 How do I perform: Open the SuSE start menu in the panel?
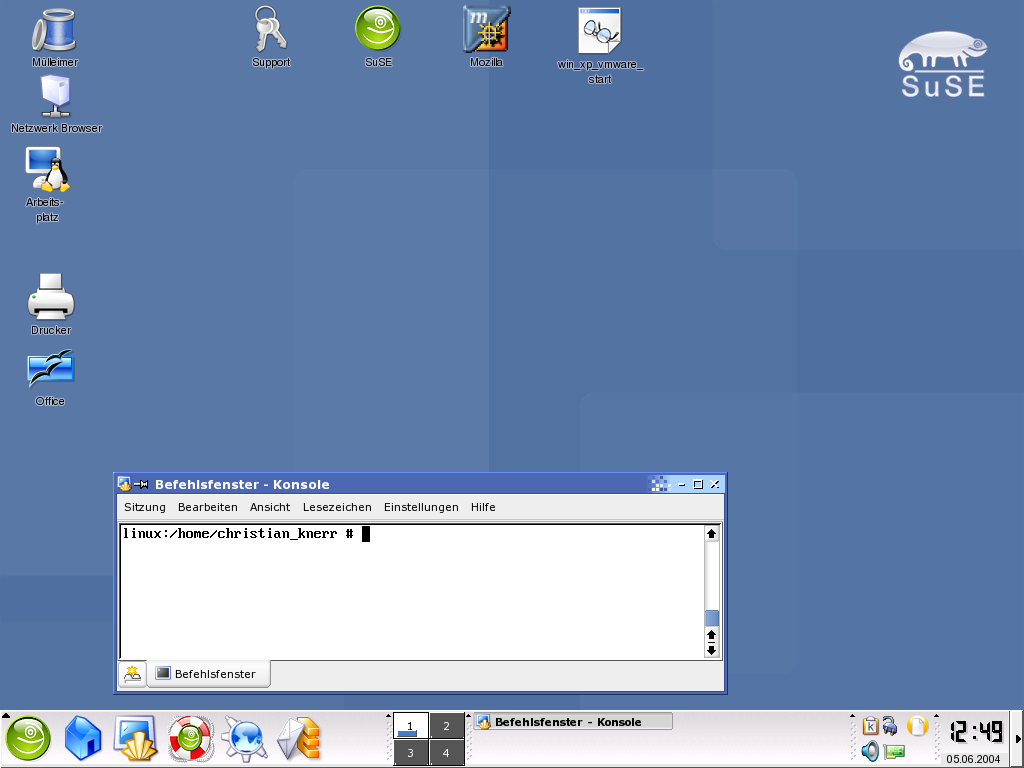click(28, 740)
